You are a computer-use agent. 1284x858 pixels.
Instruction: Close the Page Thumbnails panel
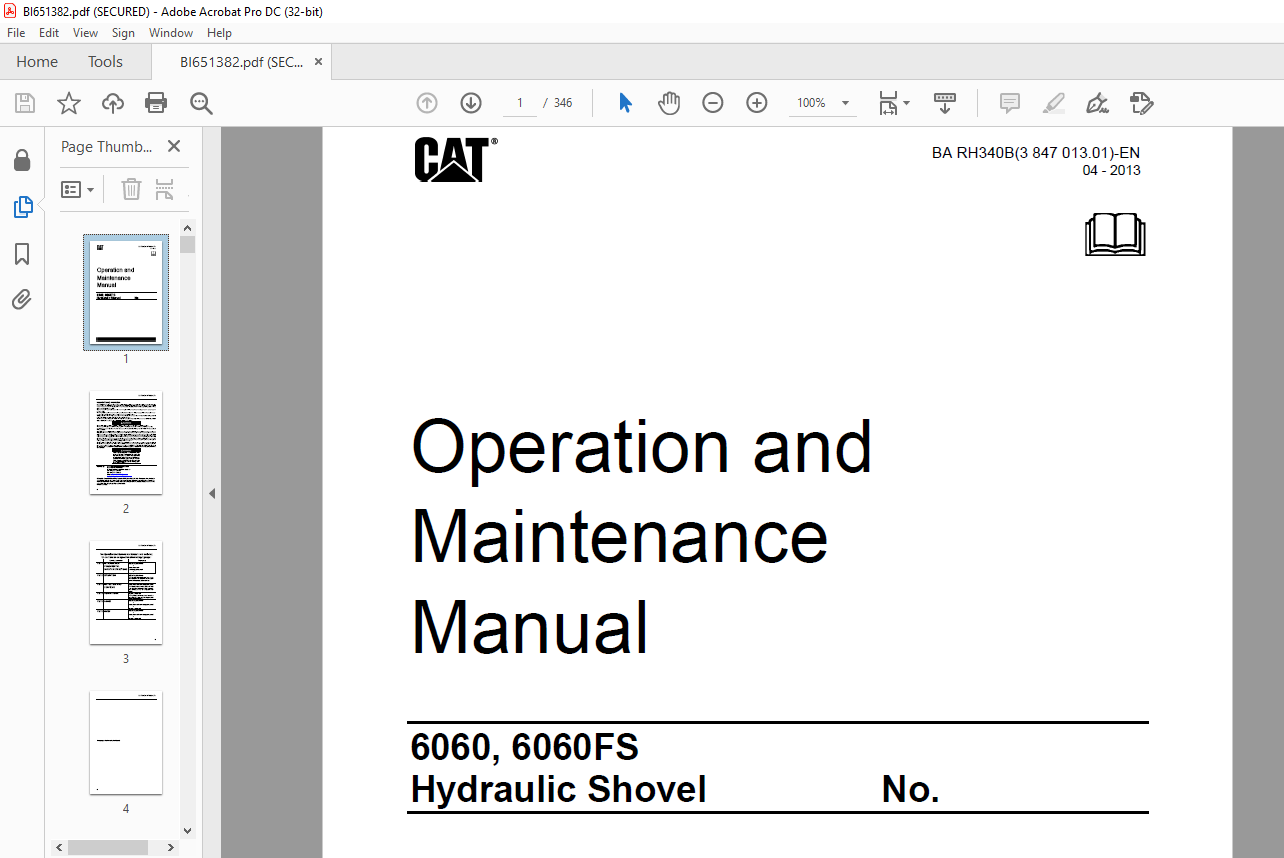coord(174,146)
